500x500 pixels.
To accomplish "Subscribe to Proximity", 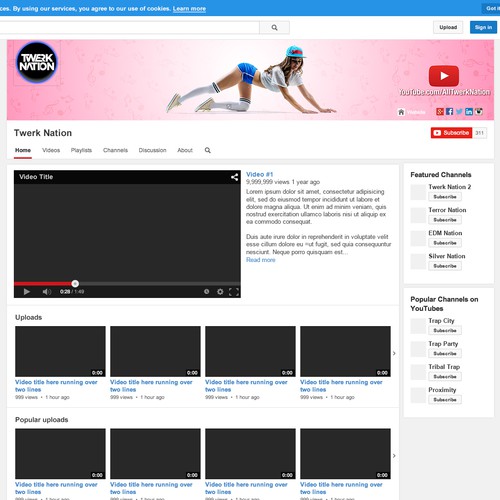I will point(445,399).
